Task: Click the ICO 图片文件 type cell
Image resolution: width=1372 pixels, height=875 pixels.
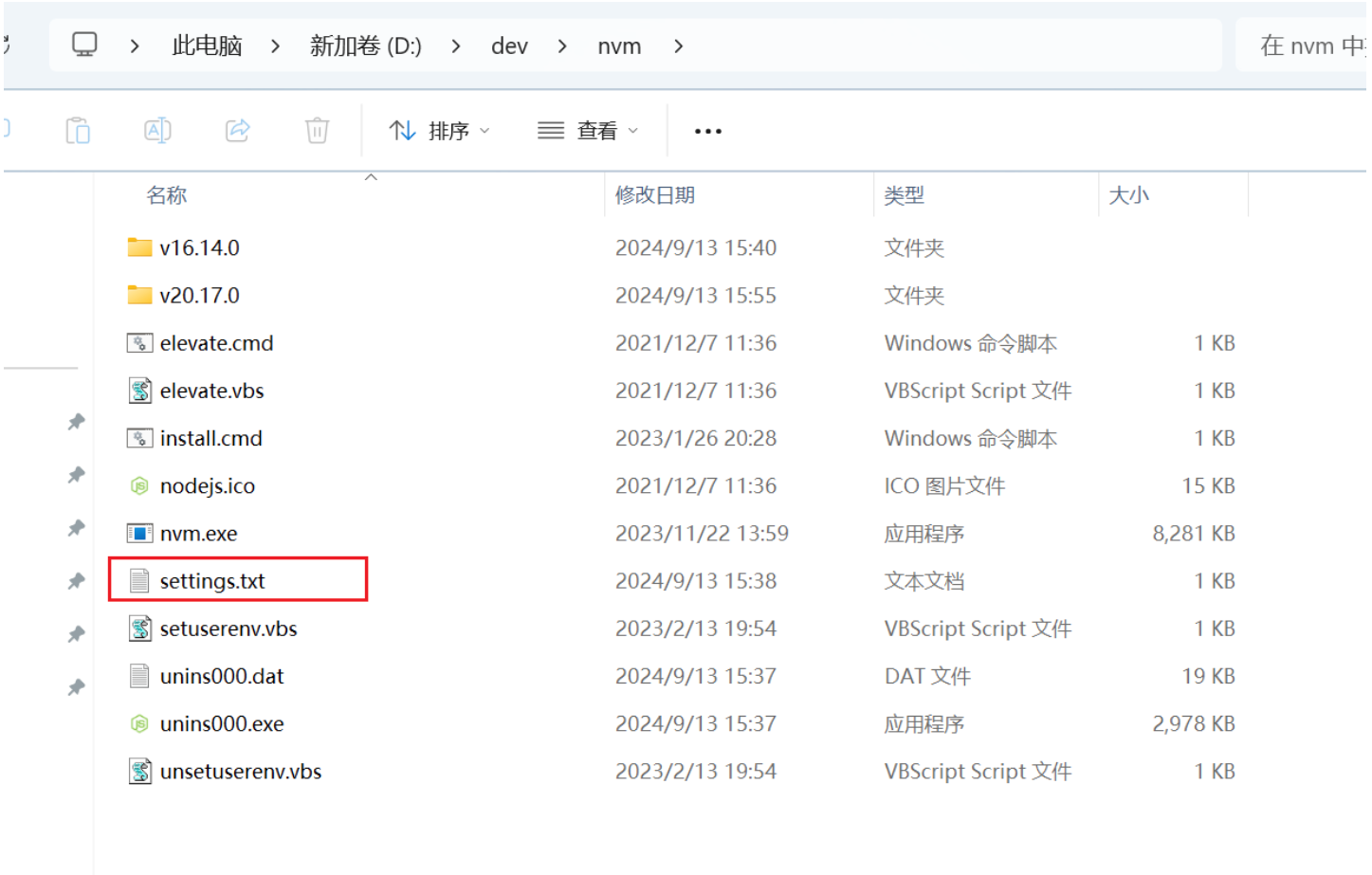Action: (x=944, y=486)
